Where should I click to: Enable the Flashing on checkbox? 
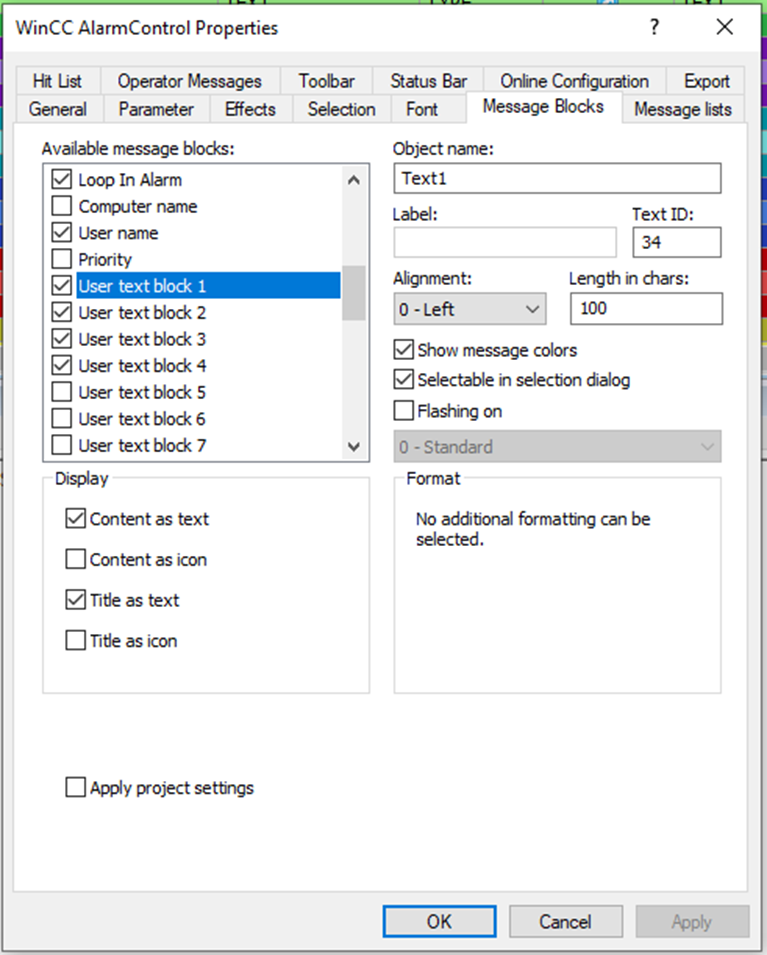[x=403, y=411]
